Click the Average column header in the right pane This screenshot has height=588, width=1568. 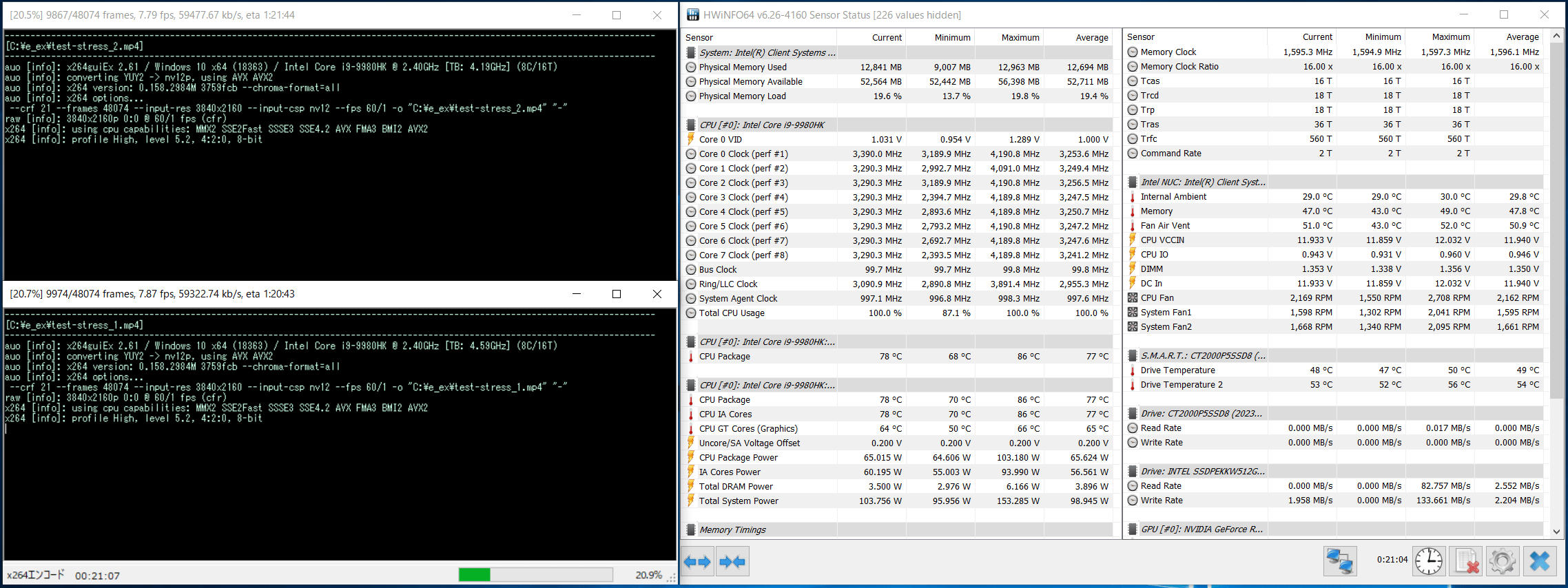tap(1509, 36)
